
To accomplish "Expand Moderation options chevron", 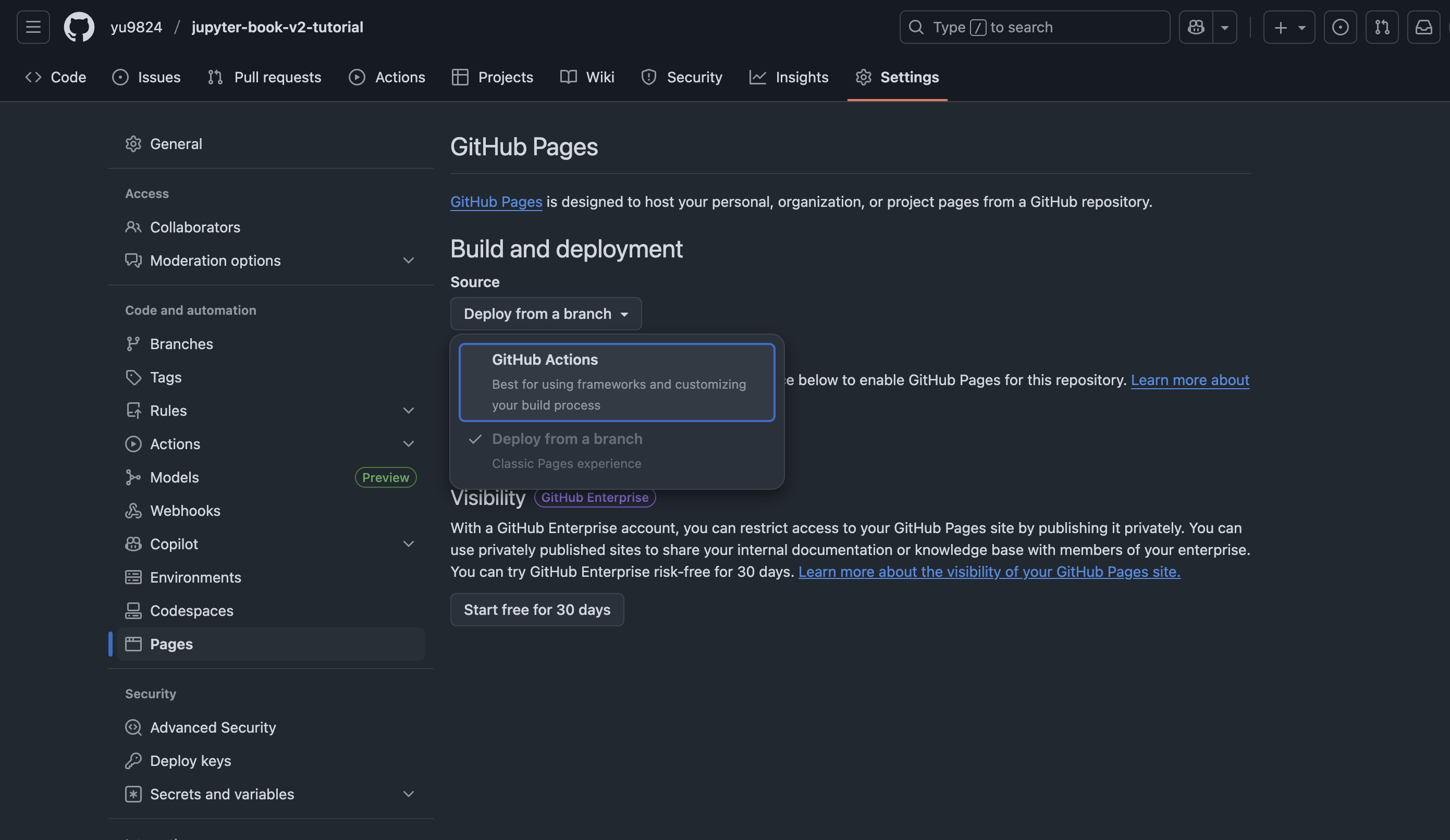I will 409,261.
